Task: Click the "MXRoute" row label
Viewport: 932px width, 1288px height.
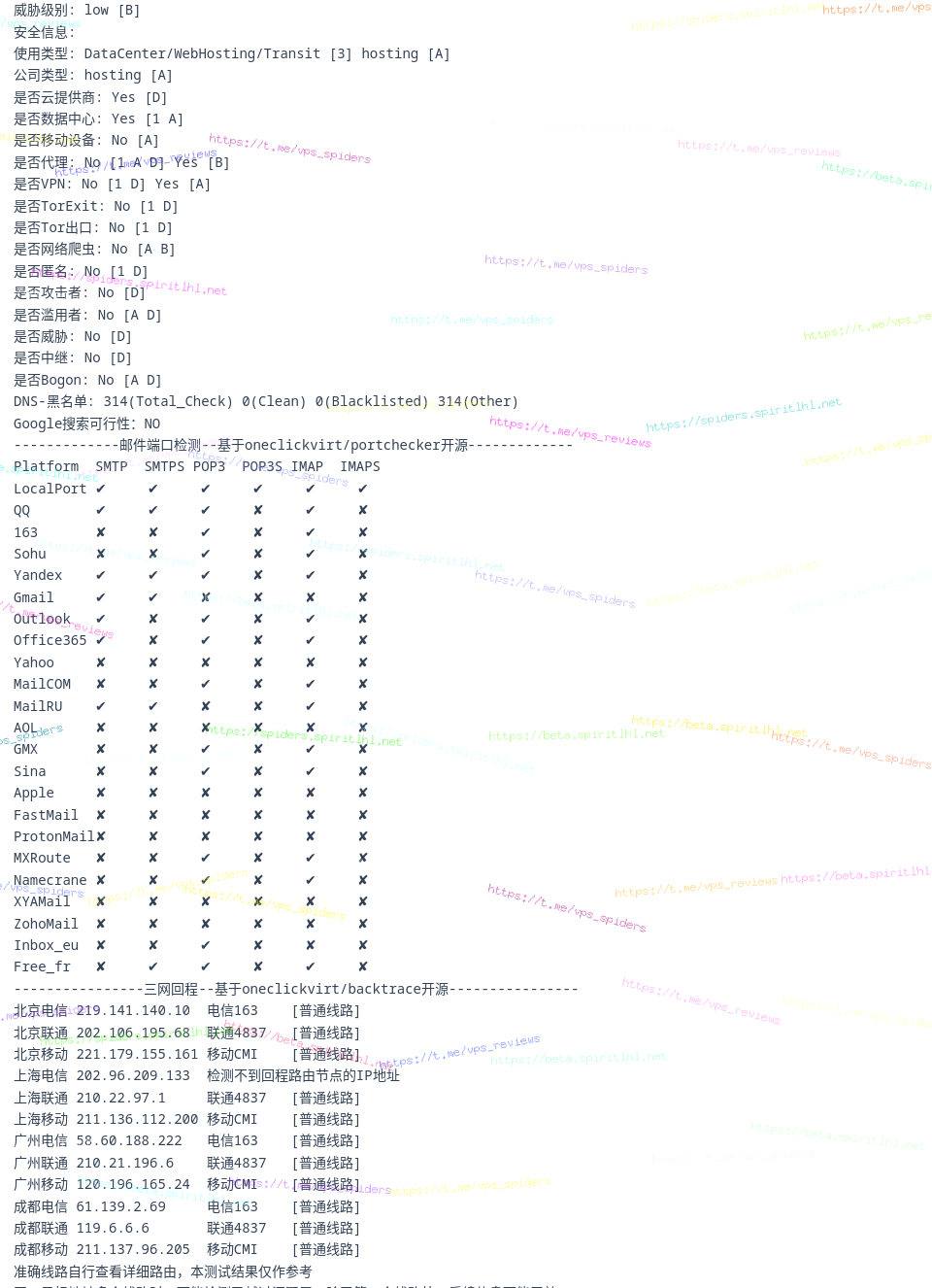Action: click(x=42, y=858)
